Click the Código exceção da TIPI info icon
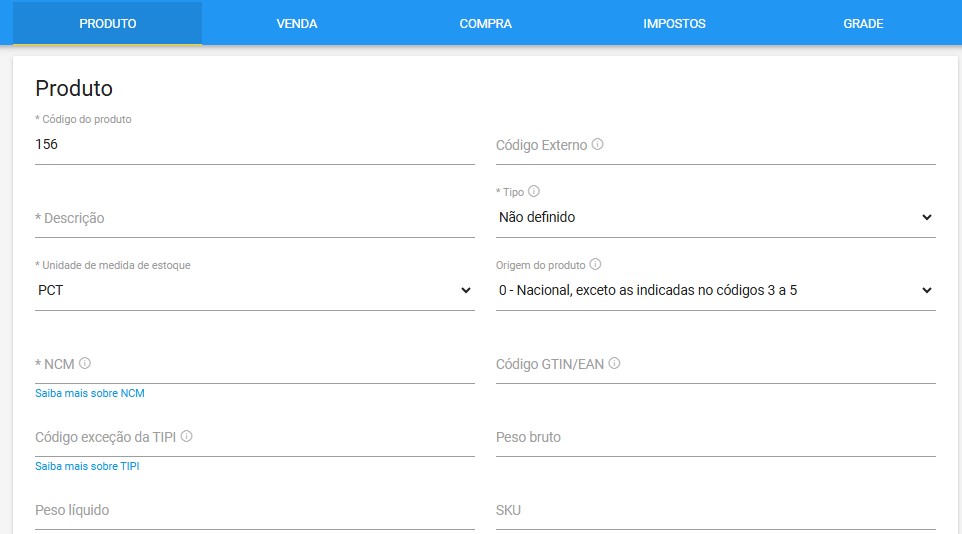The width and height of the screenshot is (962, 534). point(187,436)
